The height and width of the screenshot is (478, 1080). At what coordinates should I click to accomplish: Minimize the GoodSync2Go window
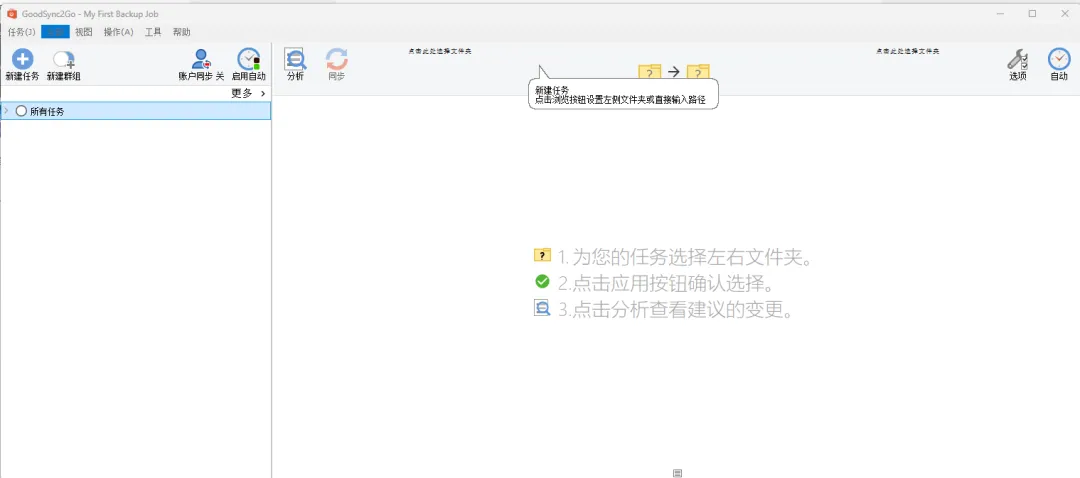pos(999,13)
